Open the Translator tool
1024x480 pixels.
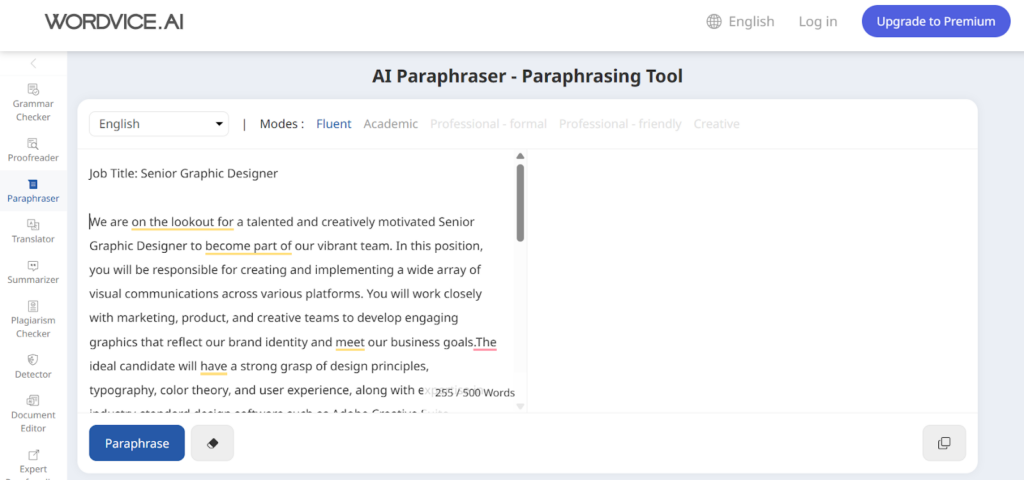click(x=33, y=231)
